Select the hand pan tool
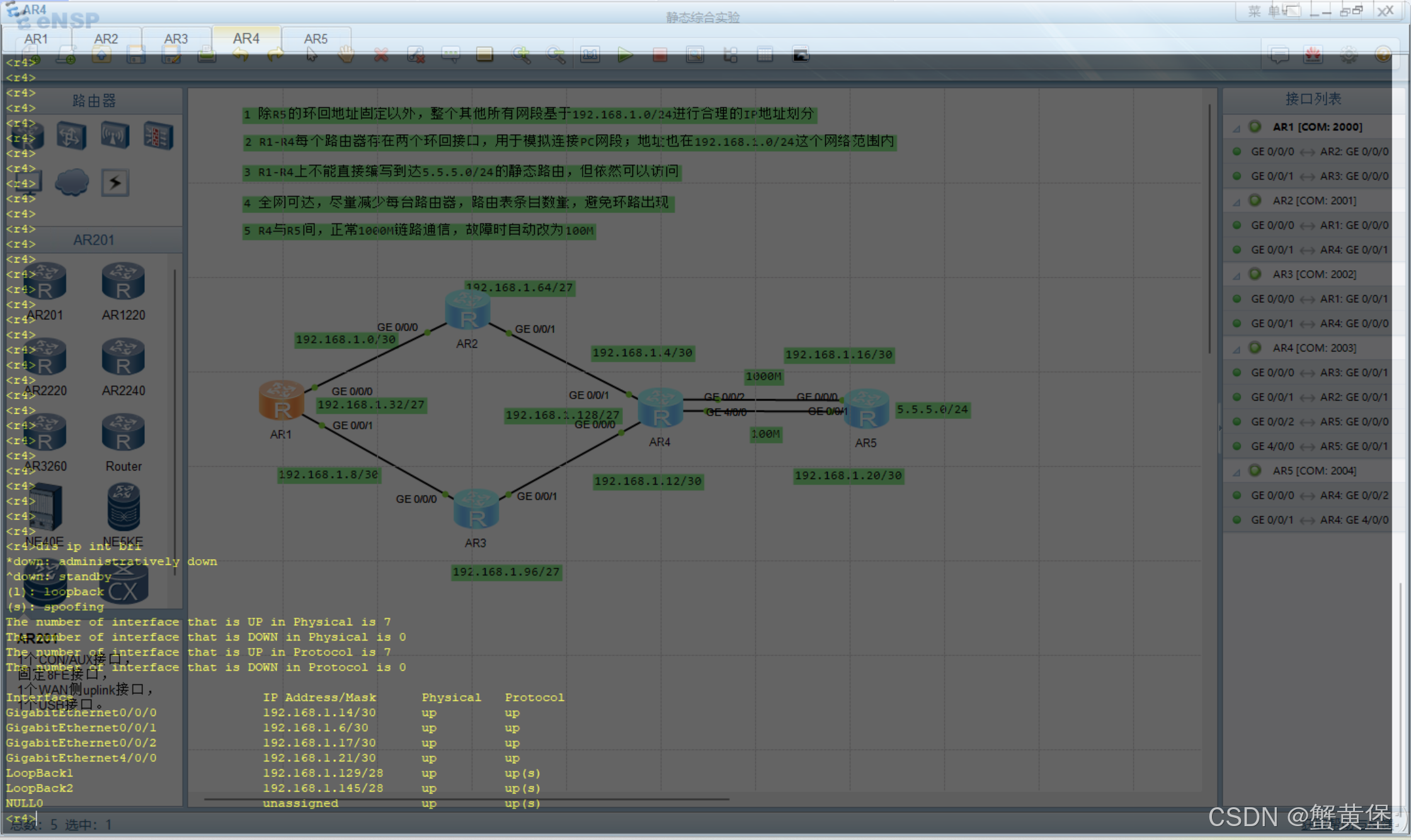 [346, 55]
